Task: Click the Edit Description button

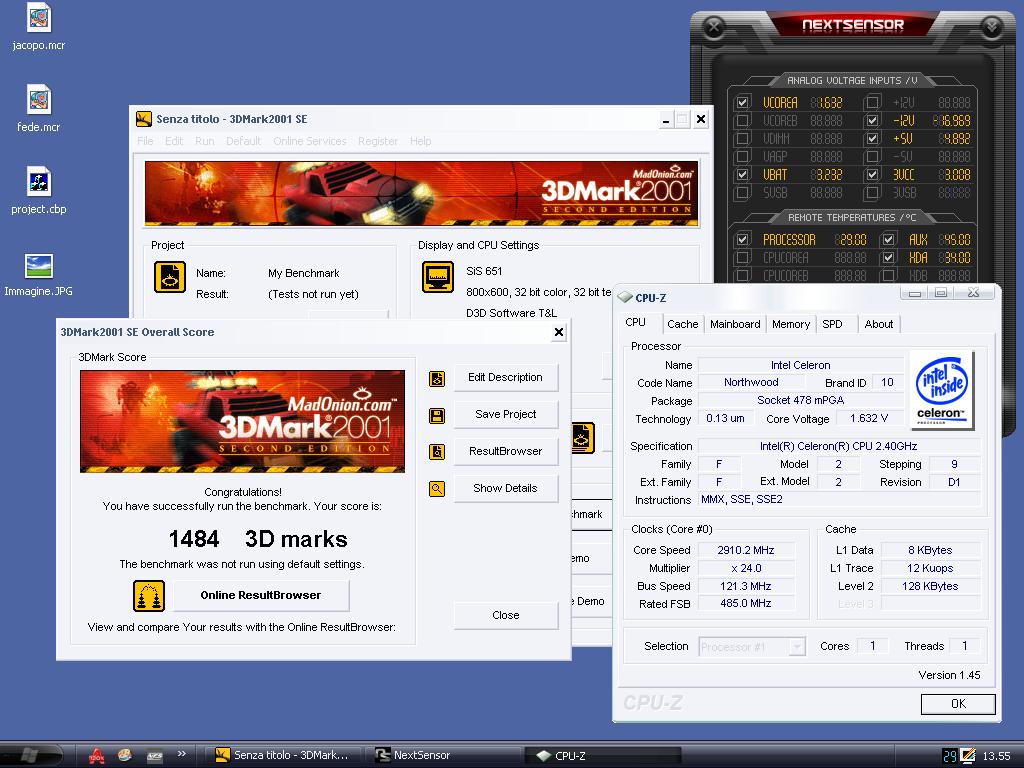Action: pos(505,377)
